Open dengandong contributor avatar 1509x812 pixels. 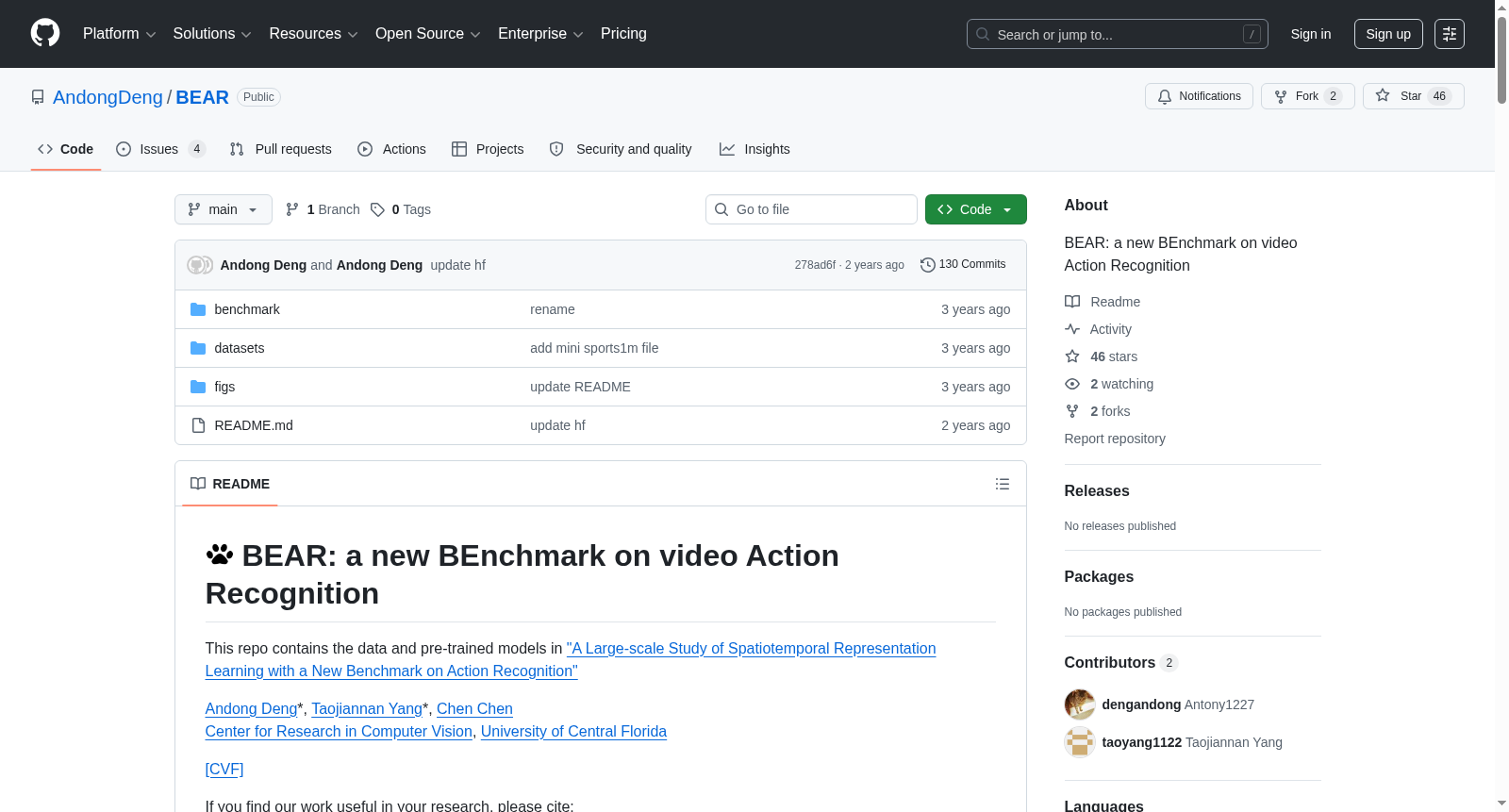pyautogui.click(x=1080, y=704)
